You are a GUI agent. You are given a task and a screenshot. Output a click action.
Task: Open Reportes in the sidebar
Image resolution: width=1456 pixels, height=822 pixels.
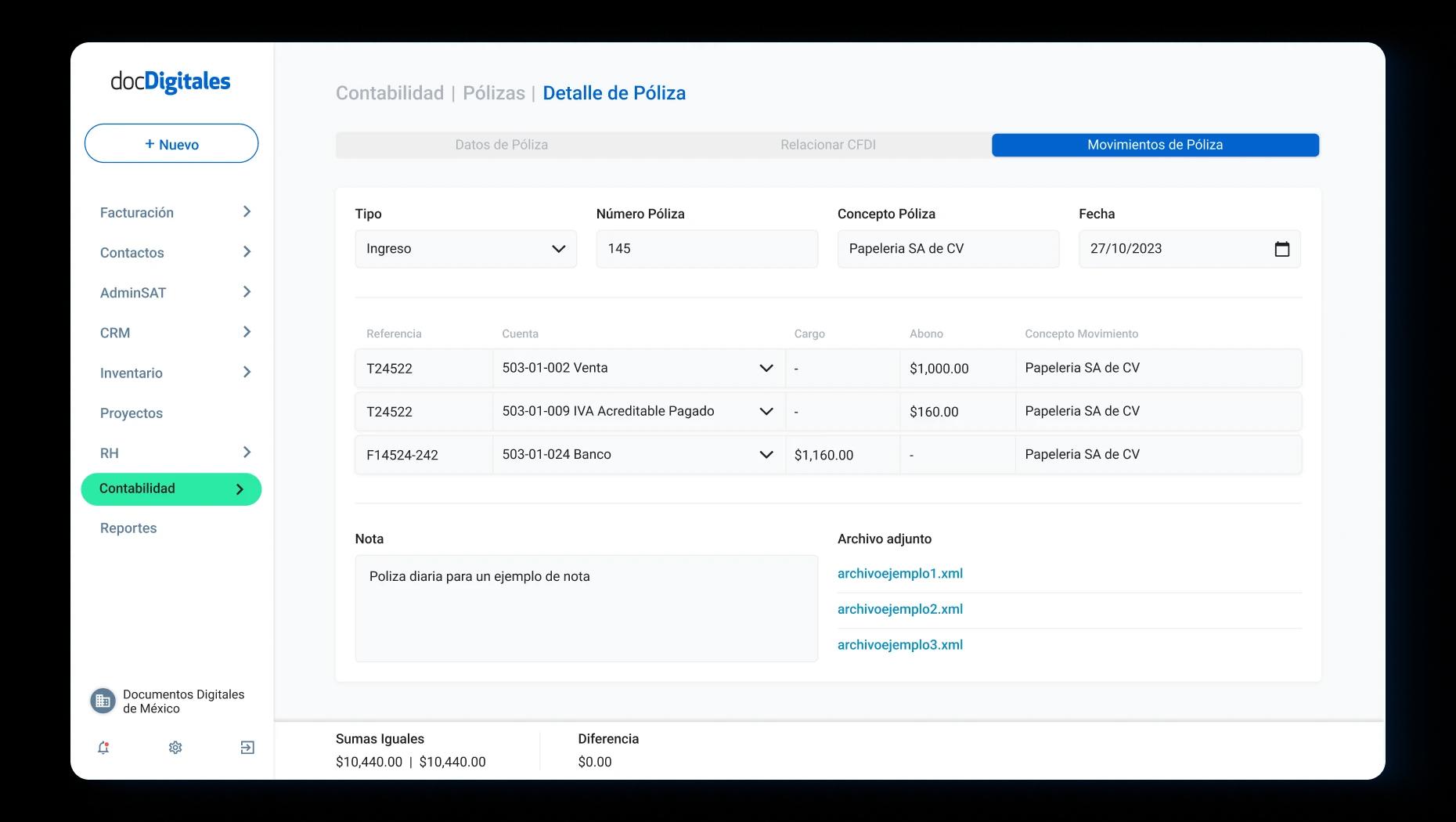click(x=128, y=528)
